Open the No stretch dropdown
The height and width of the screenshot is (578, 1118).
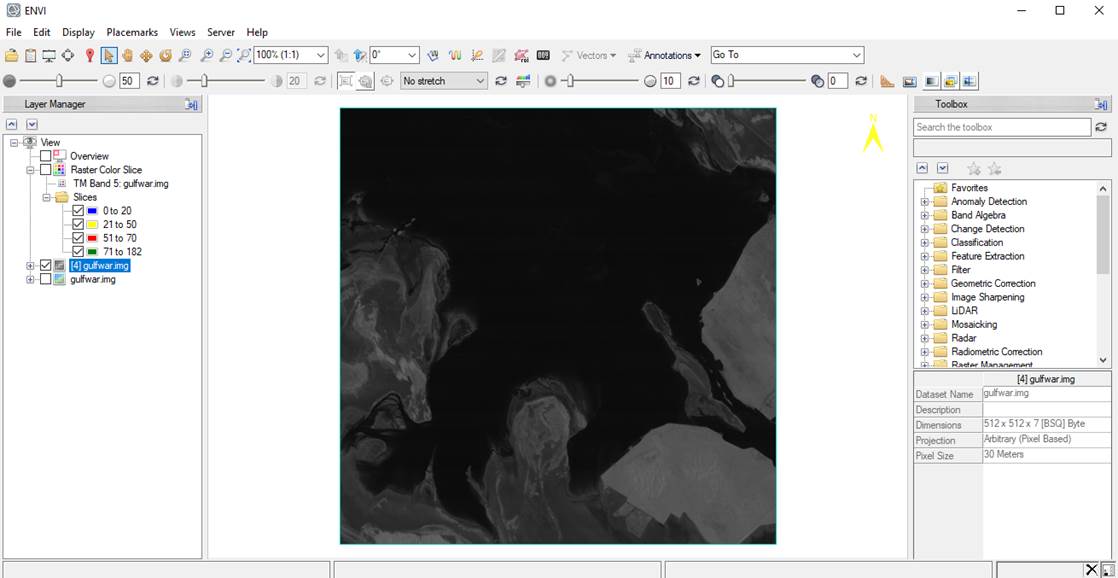[443, 81]
